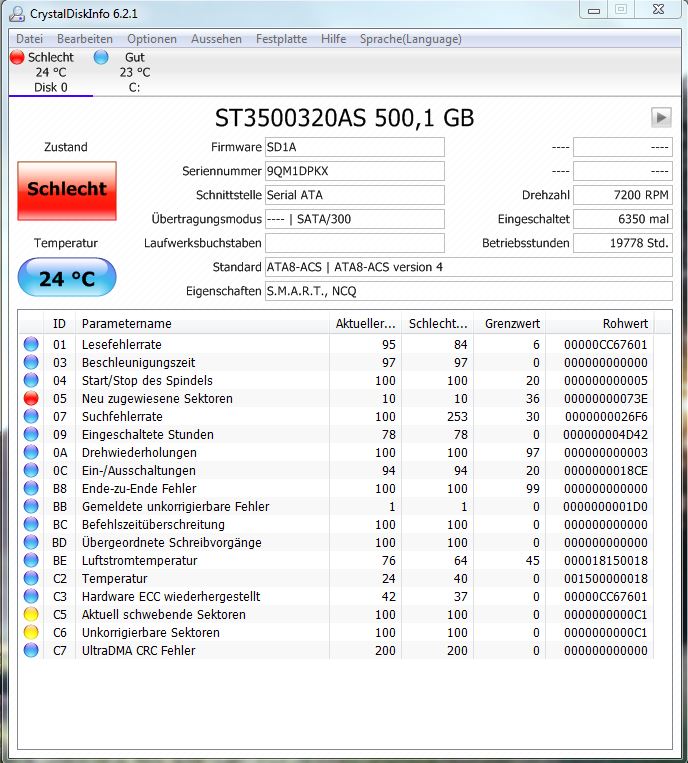Click blue status dot for Luftstromtemperatur
The image size is (688, 763).
pyautogui.click(x=31, y=560)
